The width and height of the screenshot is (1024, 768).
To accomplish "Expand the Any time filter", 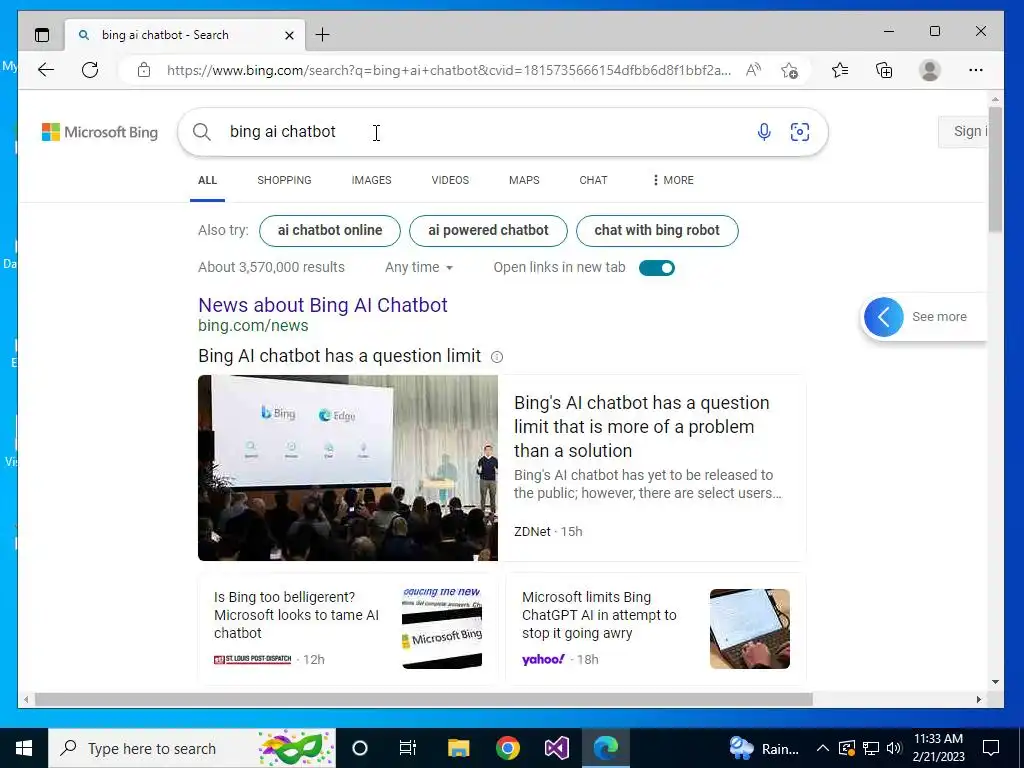I will (419, 267).
